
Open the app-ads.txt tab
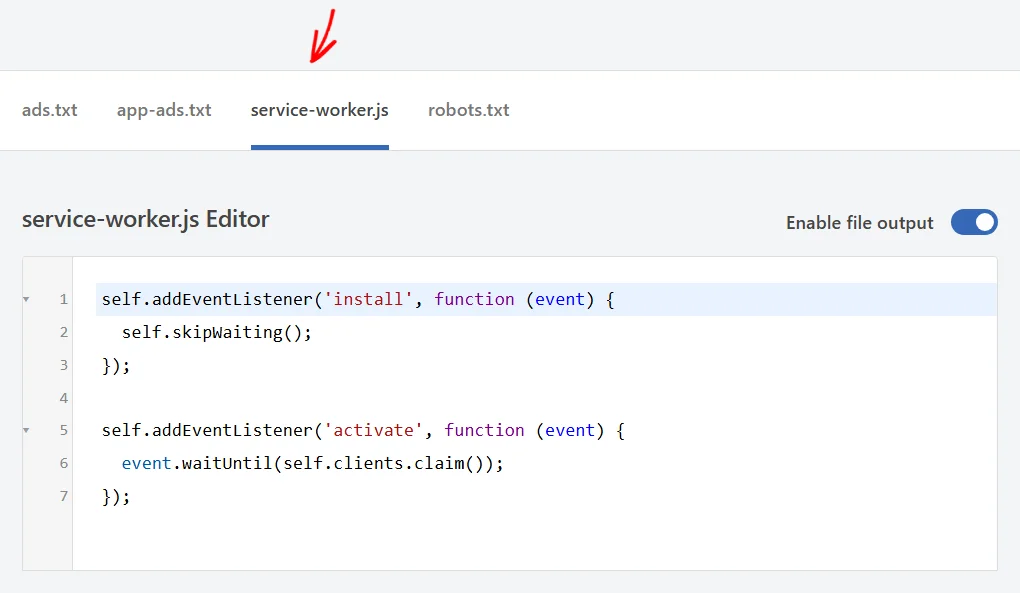164,110
